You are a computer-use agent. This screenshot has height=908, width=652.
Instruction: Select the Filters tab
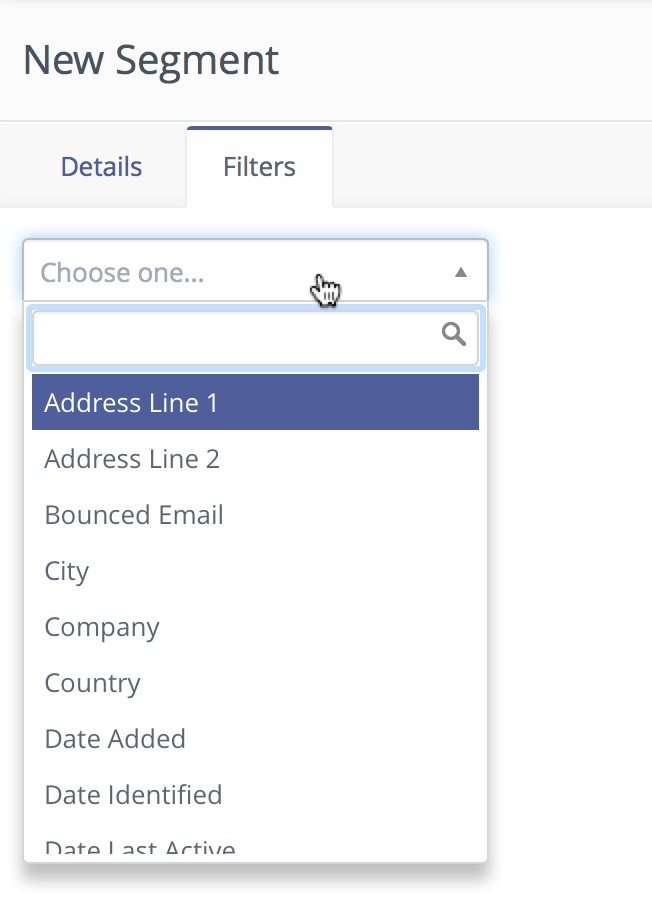click(x=259, y=166)
